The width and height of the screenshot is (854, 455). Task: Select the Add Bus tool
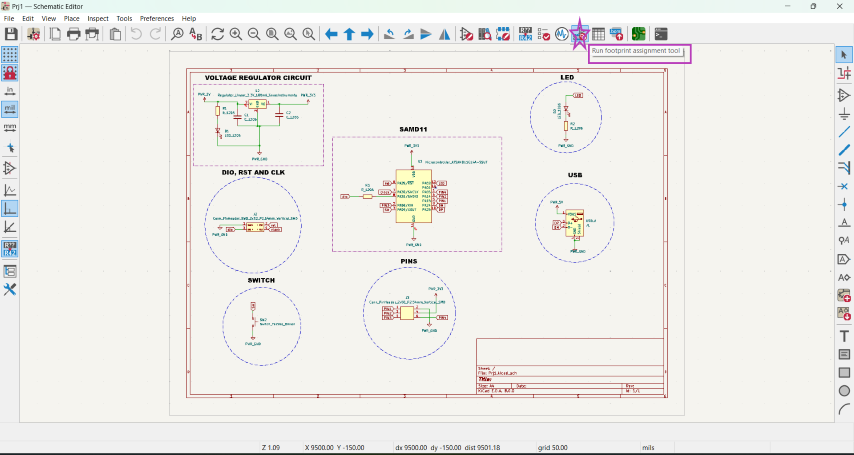(x=844, y=150)
